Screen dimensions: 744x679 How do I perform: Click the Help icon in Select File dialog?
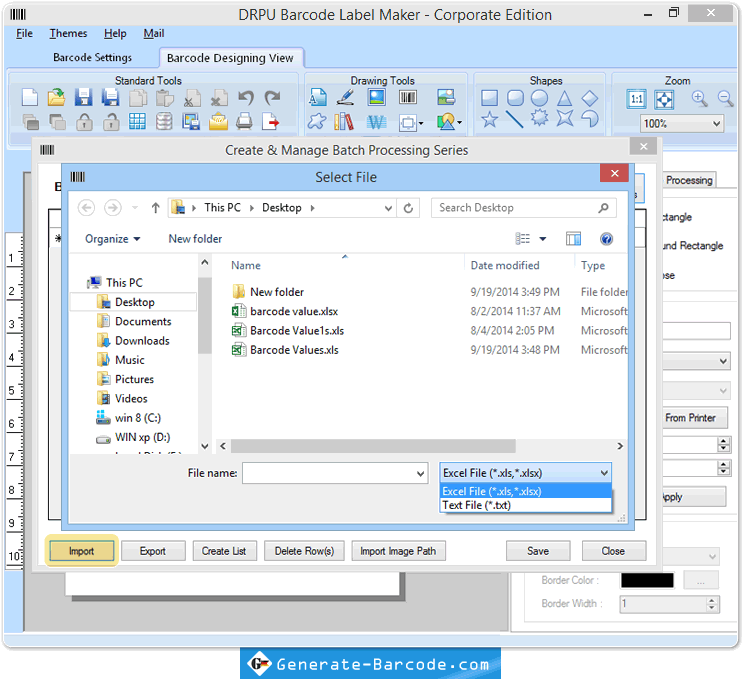tap(606, 239)
